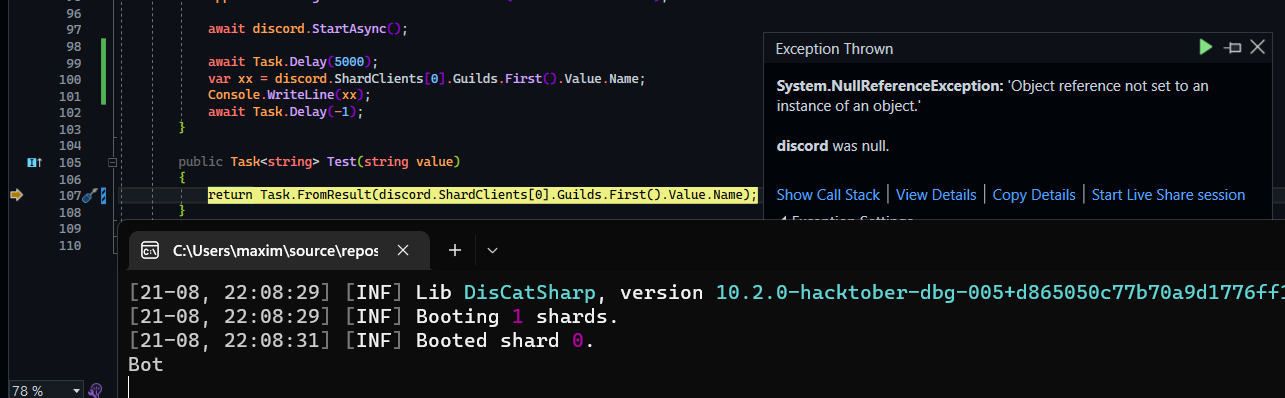Viewport: 1285px width, 398px height.
Task: Continue execution with the green play arrow
Action: (1206, 47)
